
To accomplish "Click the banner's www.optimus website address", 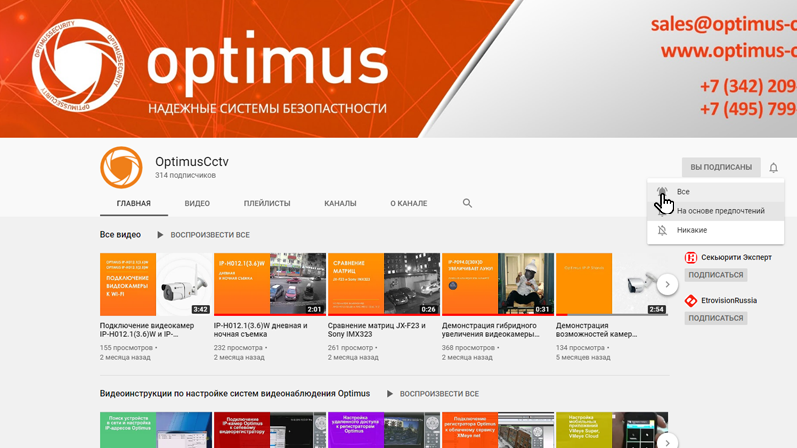I will pyautogui.click(x=728, y=51).
